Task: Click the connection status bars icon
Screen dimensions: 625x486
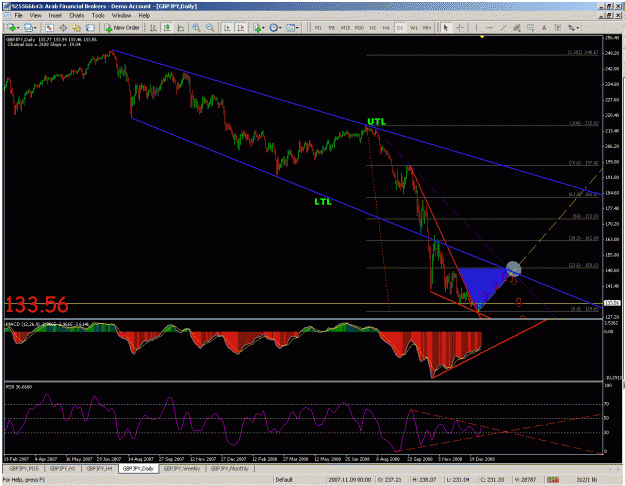Action: point(552,480)
